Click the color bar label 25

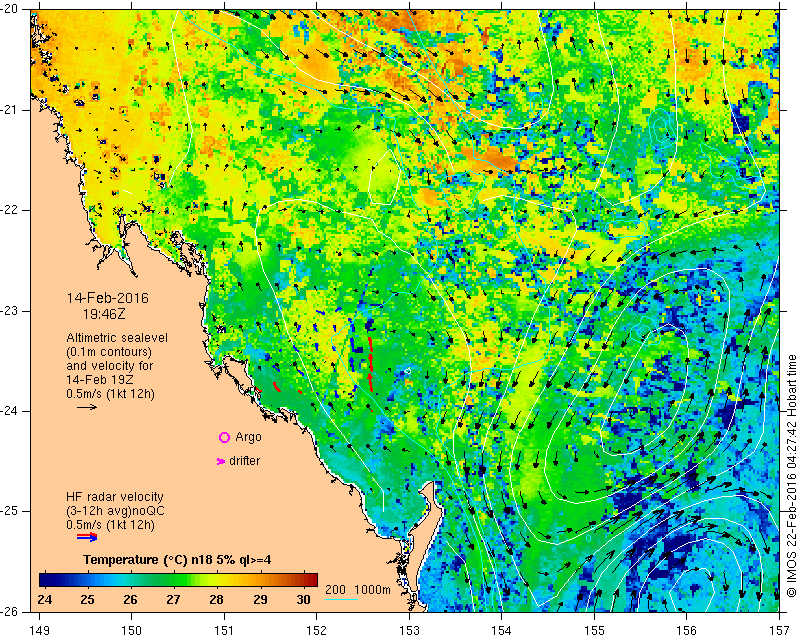[88, 599]
